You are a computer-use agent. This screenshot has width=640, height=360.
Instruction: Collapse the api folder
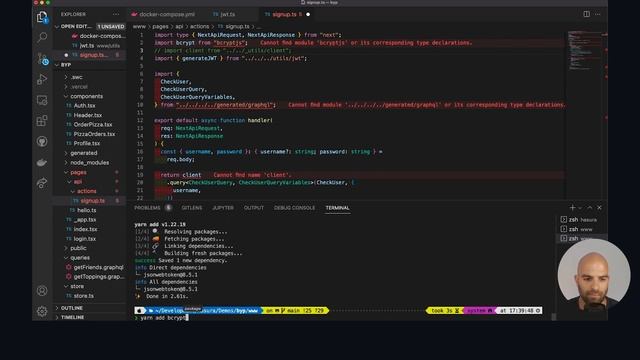point(89,182)
